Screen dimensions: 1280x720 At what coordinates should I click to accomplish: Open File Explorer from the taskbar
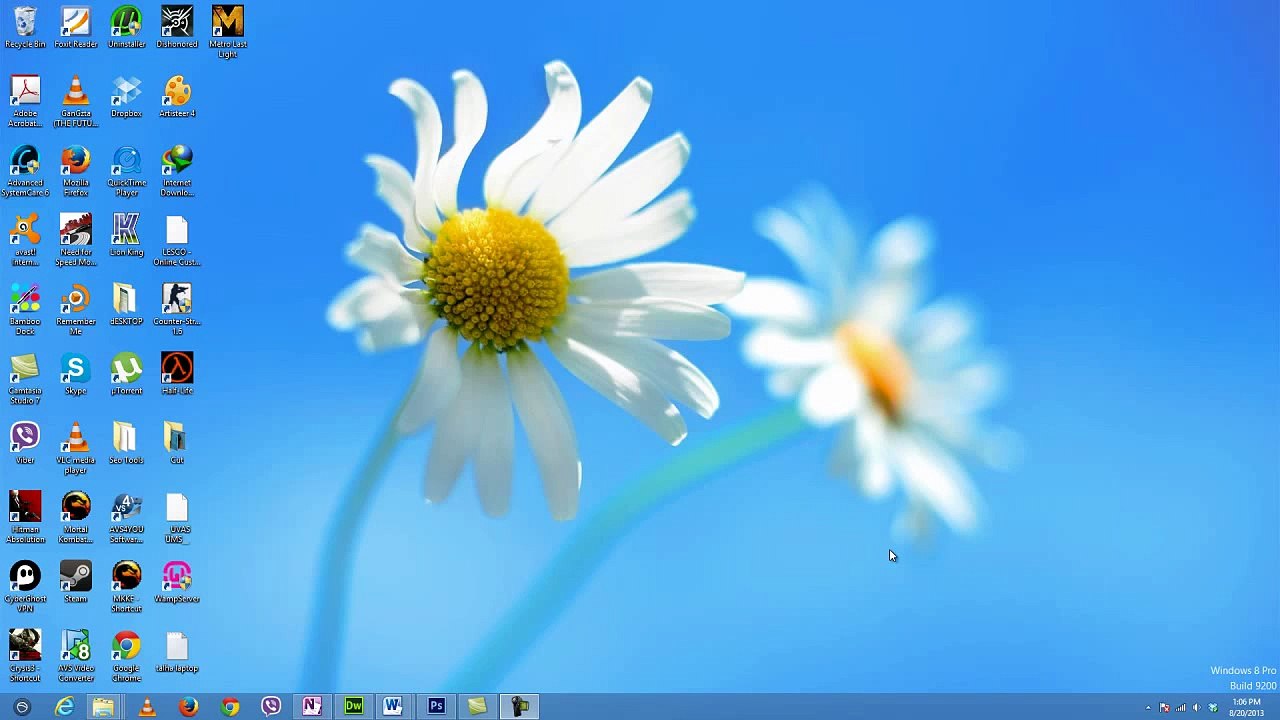pos(103,707)
